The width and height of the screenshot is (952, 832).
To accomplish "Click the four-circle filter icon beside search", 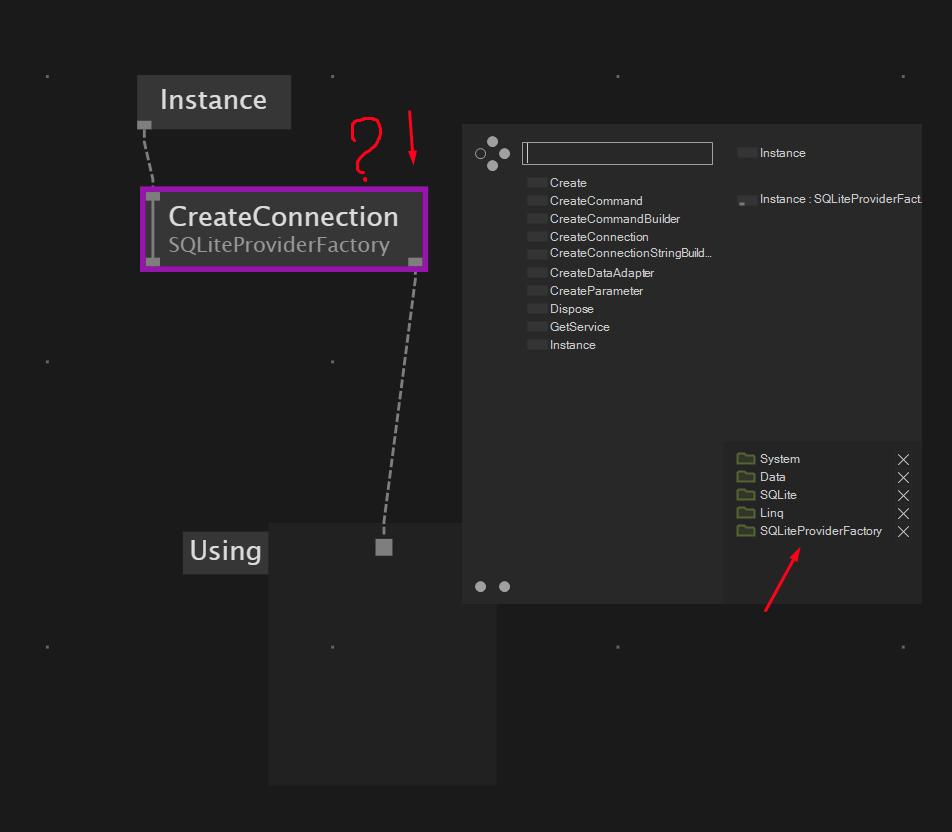I will [492, 154].
